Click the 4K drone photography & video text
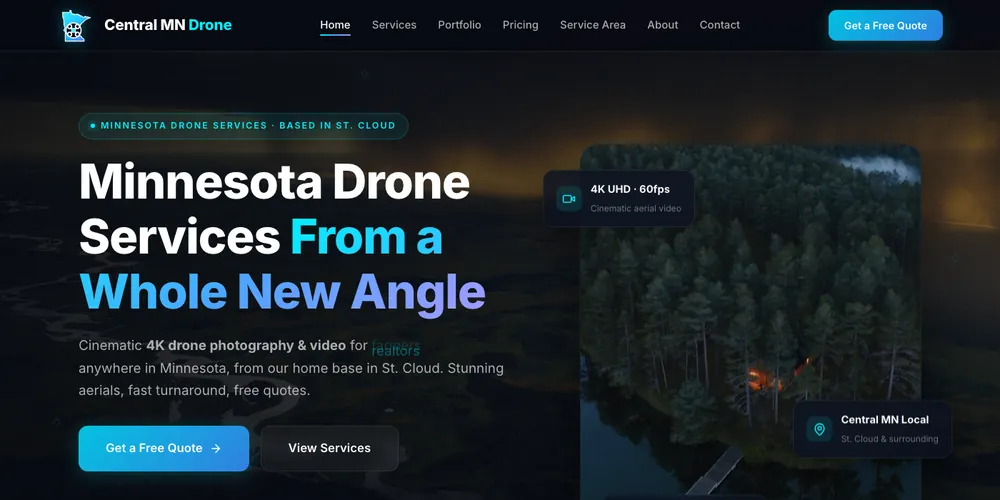 pyautogui.click(x=246, y=346)
